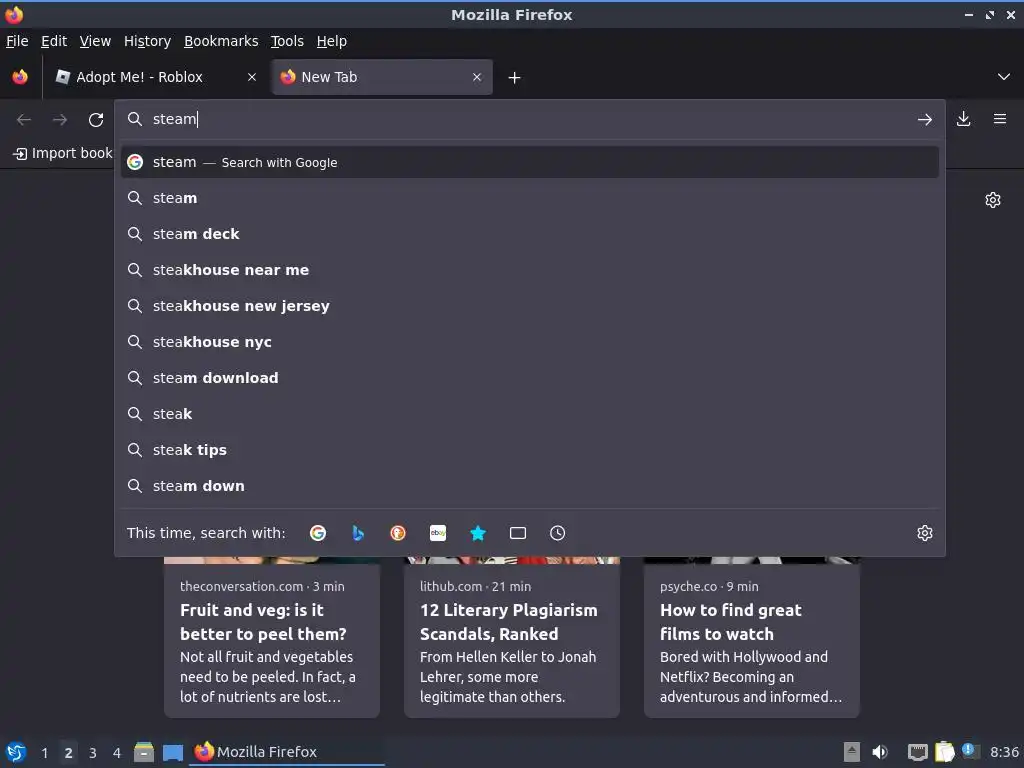Expand the list all tabs chevron
The height and width of the screenshot is (768, 1024).
click(1004, 77)
